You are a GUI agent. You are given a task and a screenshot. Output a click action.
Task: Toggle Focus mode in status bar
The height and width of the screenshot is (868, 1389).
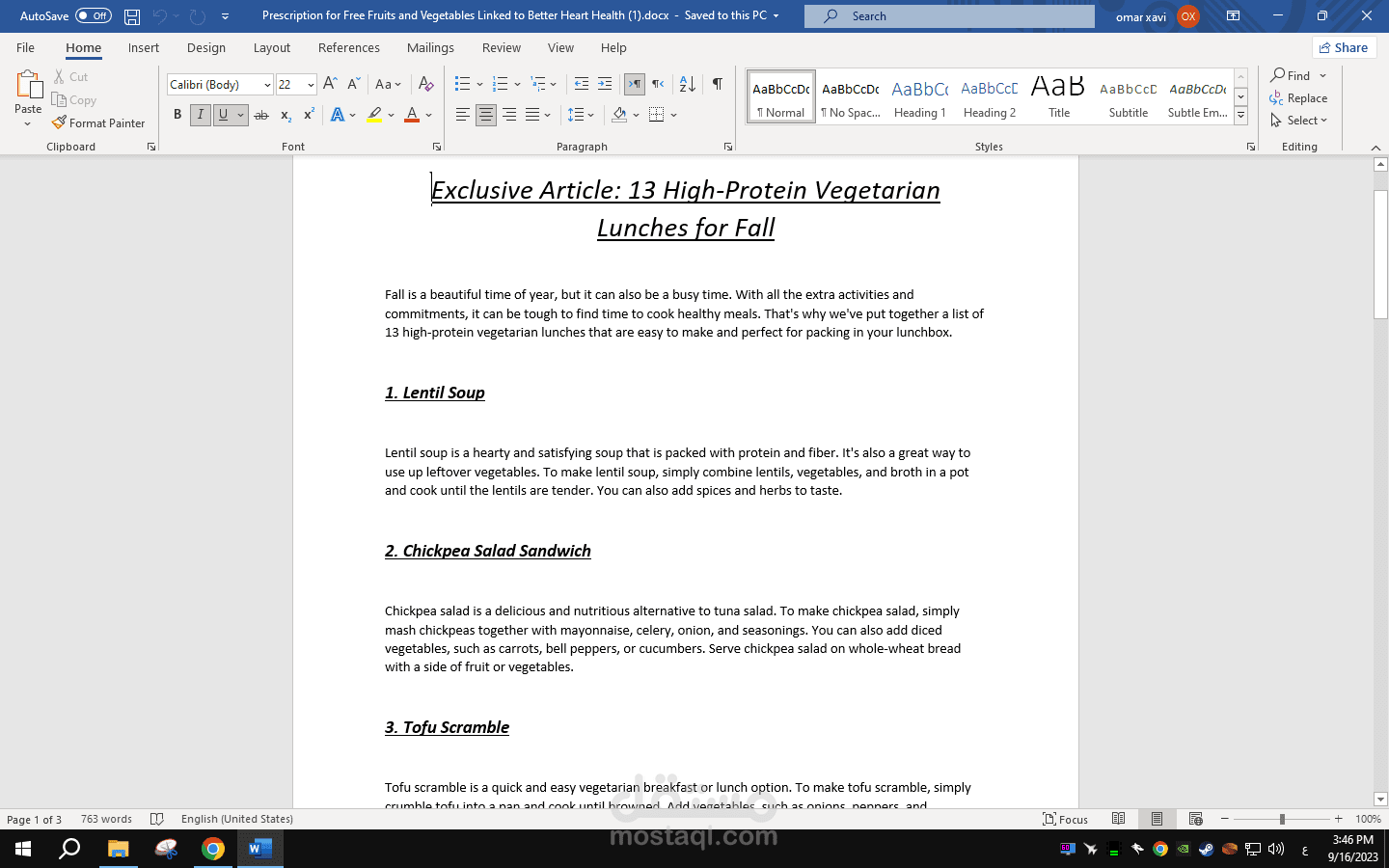(1065, 819)
